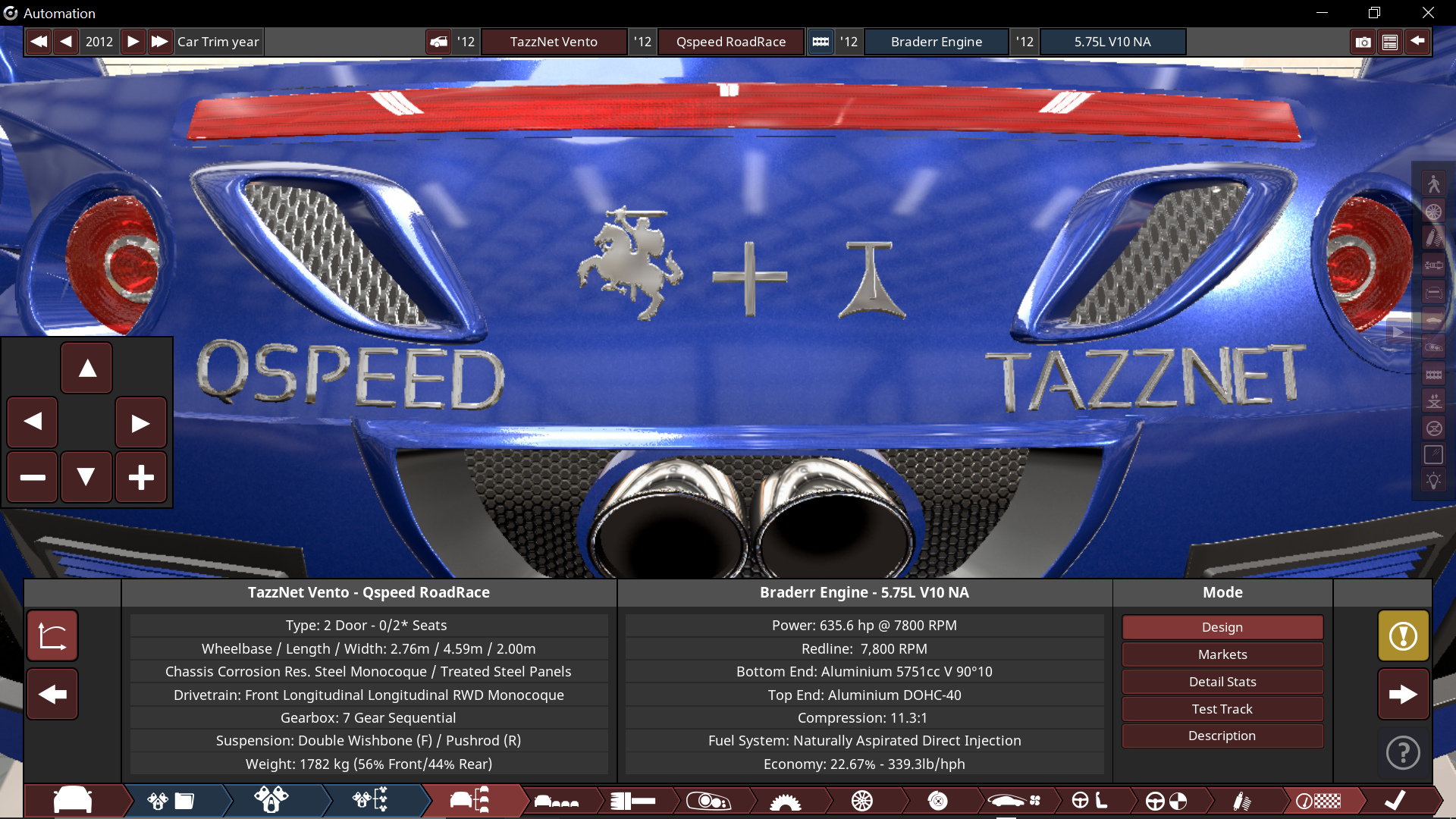Click the top-right back arrow icon
The height and width of the screenshot is (819, 1456).
point(1417,42)
